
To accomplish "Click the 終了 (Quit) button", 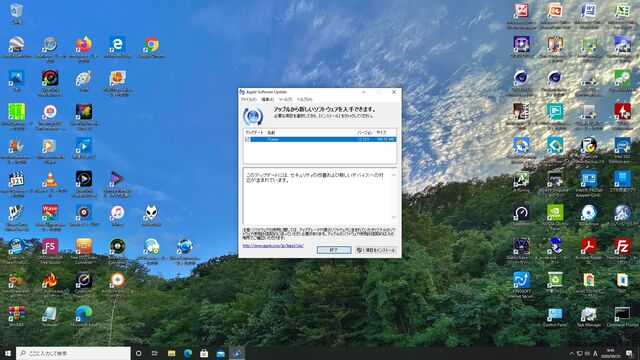I will pyautogui.click(x=334, y=250).
